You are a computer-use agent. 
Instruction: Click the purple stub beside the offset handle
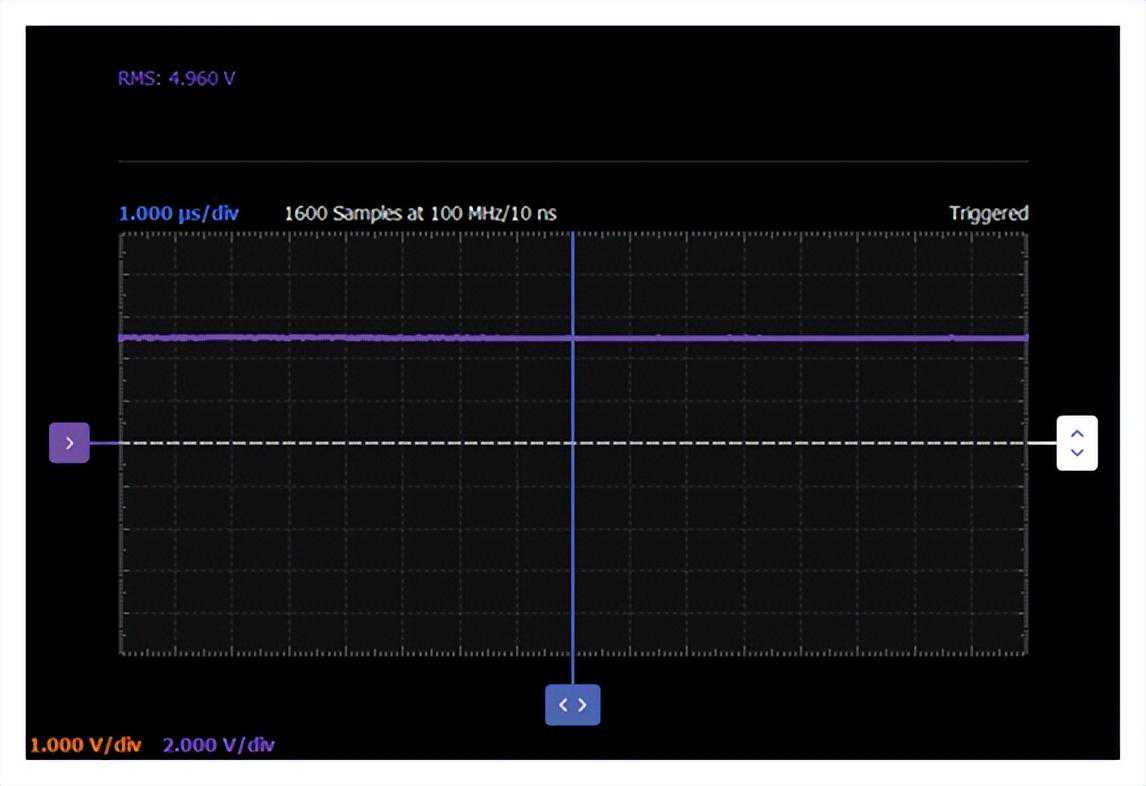[104, 443]
